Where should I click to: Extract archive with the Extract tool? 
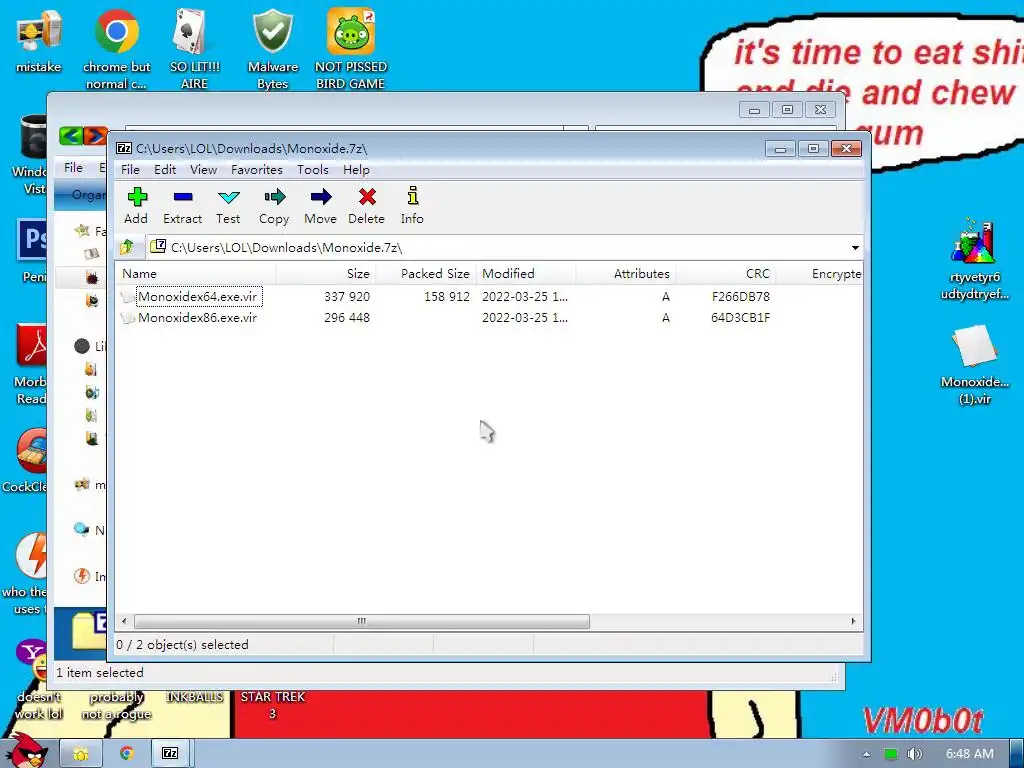182,206
